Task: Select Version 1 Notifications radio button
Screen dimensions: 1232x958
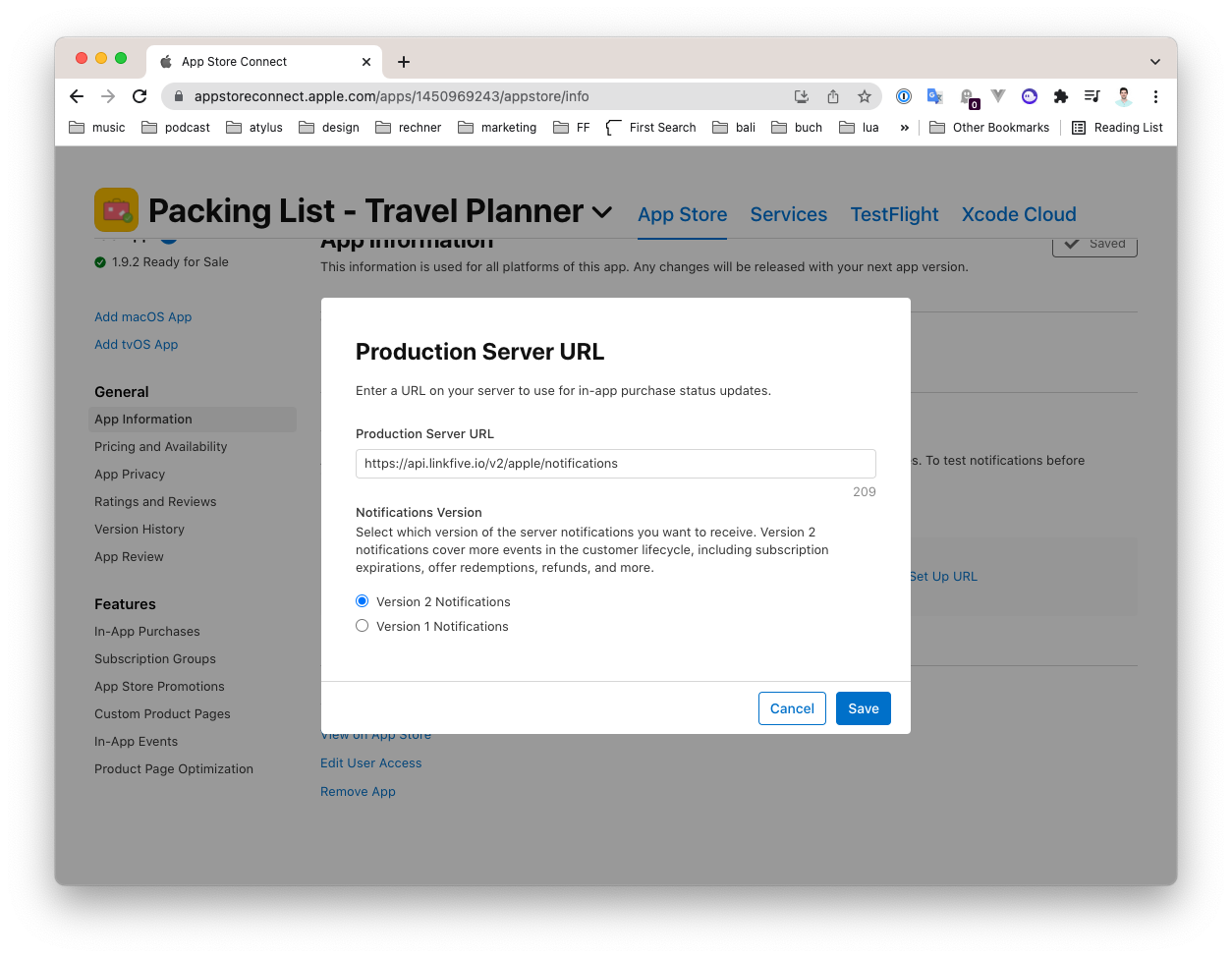Action: (x=363, y=626)
